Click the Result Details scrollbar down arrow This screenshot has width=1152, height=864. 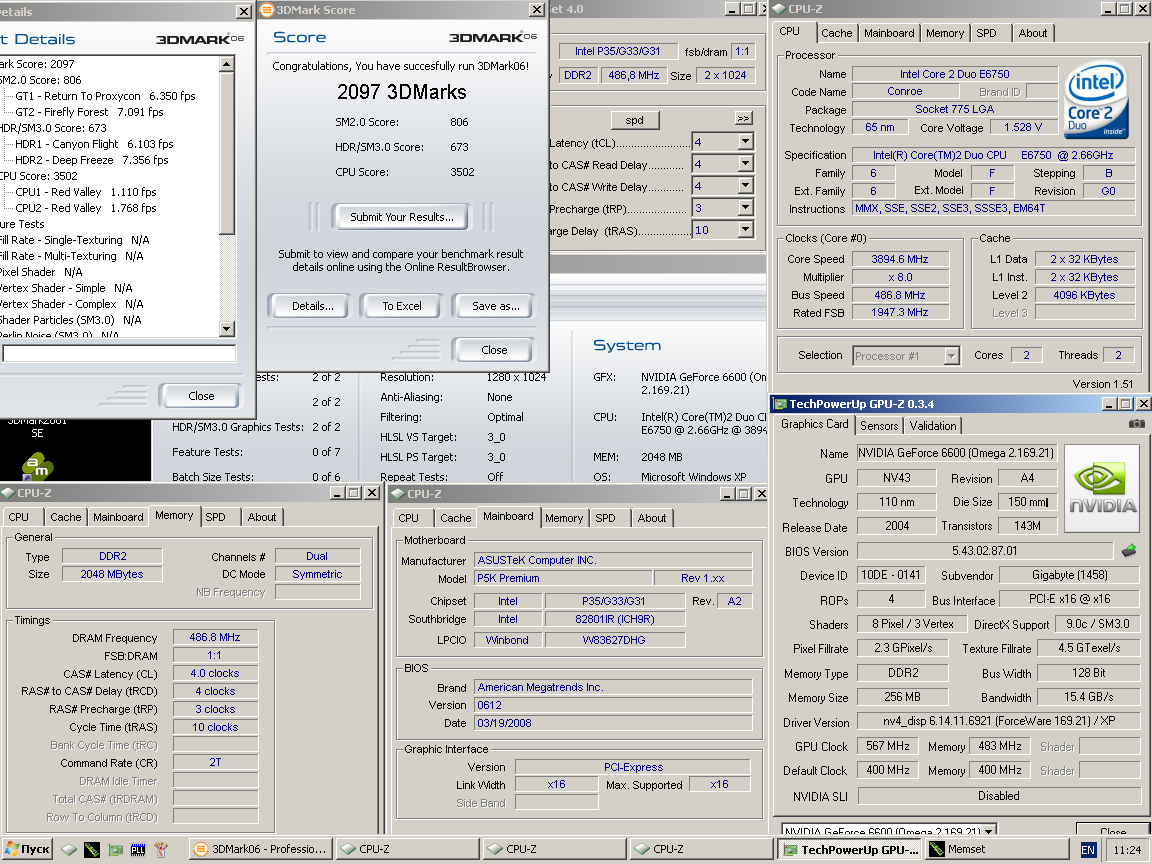pyautogui.click(x=227, y=329)
